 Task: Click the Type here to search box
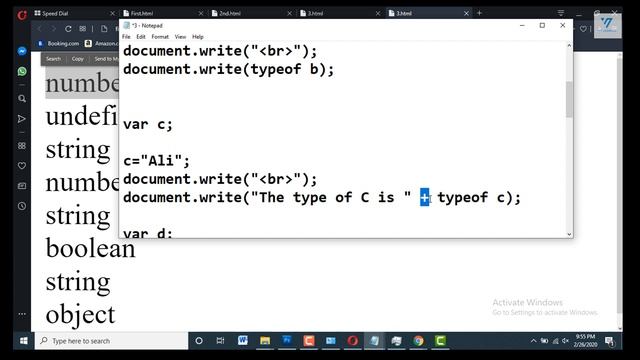(111, 341)
